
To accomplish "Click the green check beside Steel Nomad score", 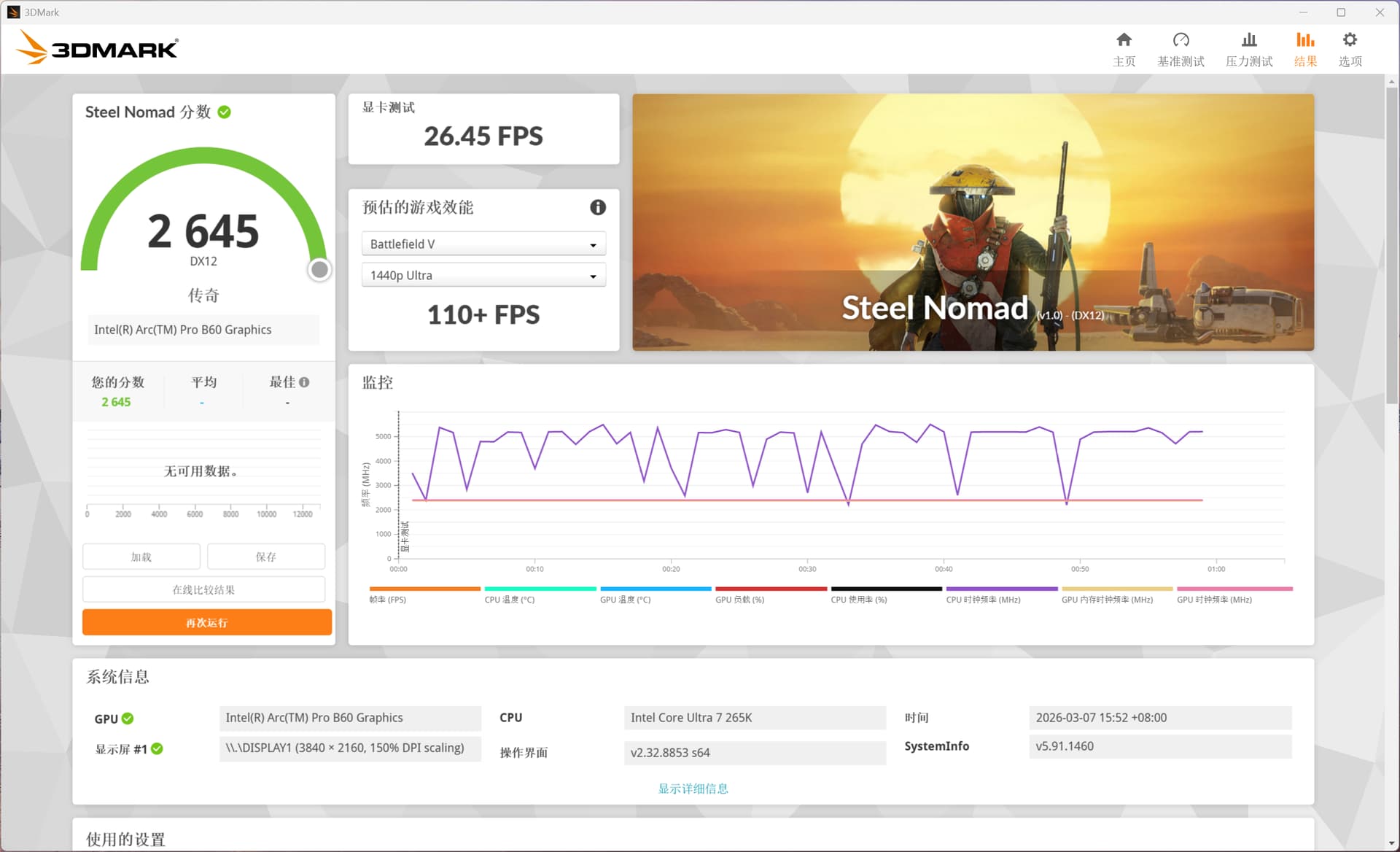I will click(225, 112).
